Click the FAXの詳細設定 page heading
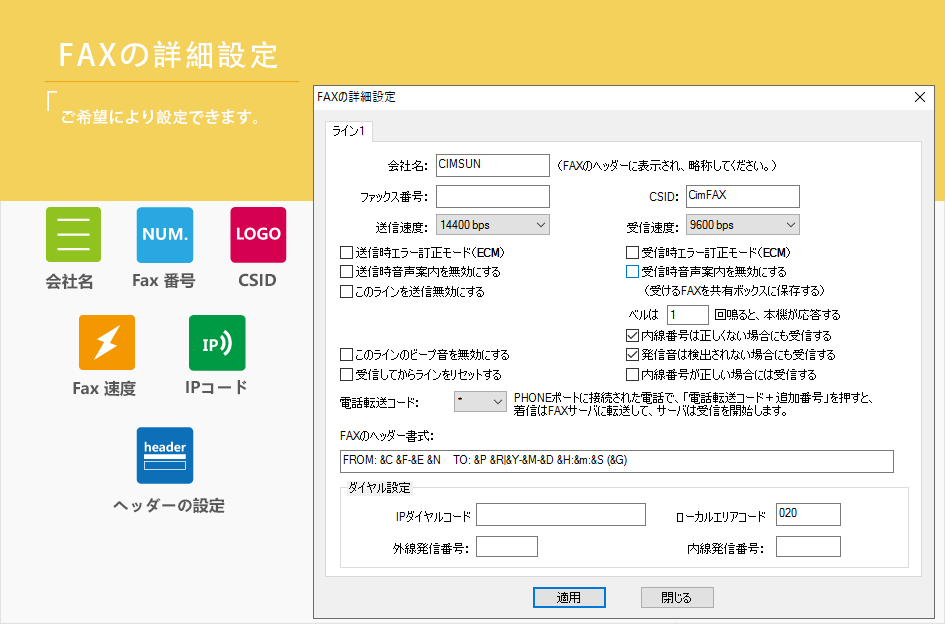 coord(168,55)
